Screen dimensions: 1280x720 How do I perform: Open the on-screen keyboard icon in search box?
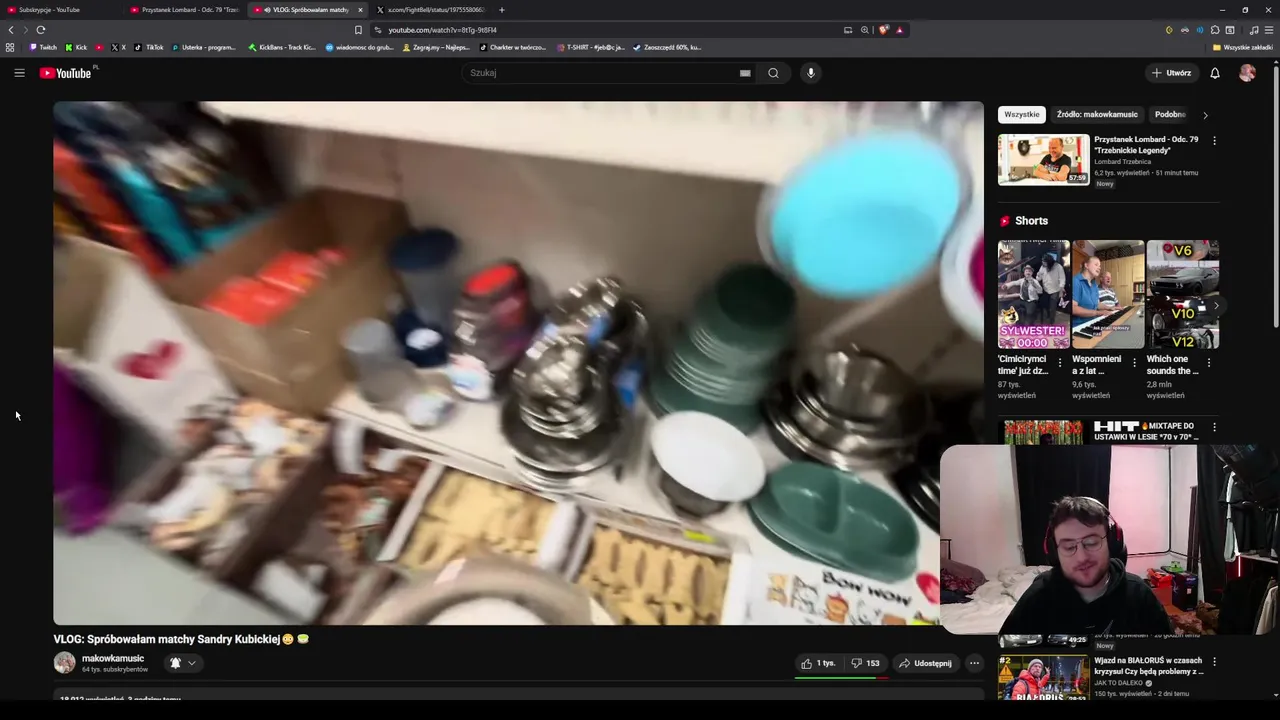pyautogui.click(x=745, y=73)
